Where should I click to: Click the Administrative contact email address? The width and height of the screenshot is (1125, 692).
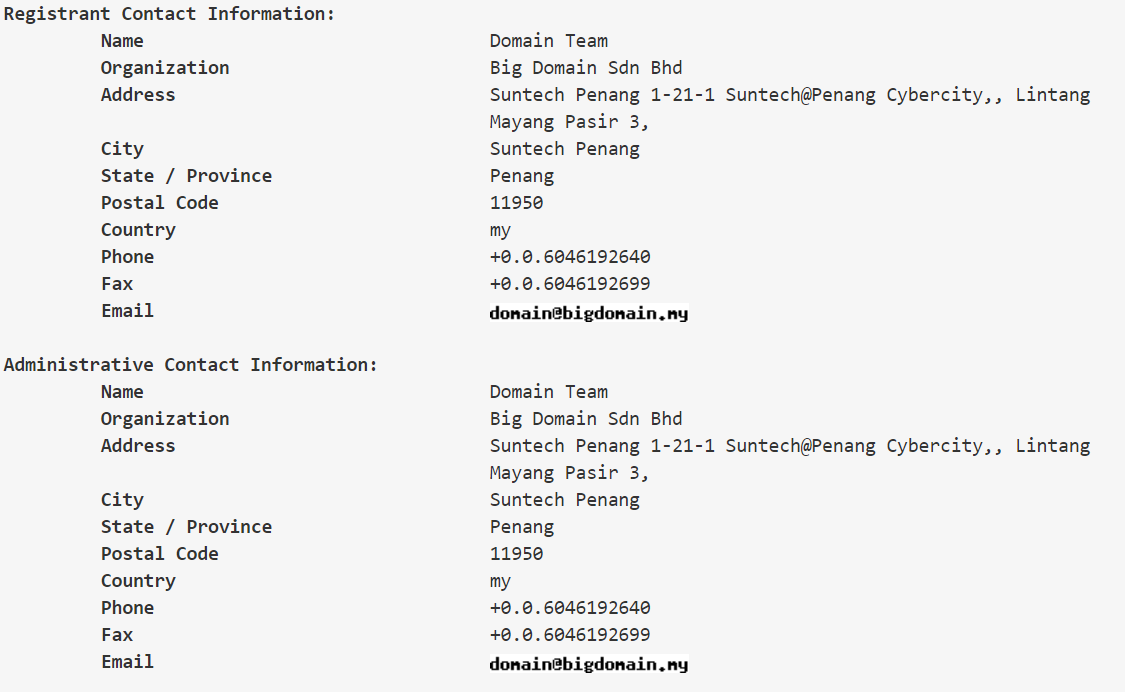588,664
